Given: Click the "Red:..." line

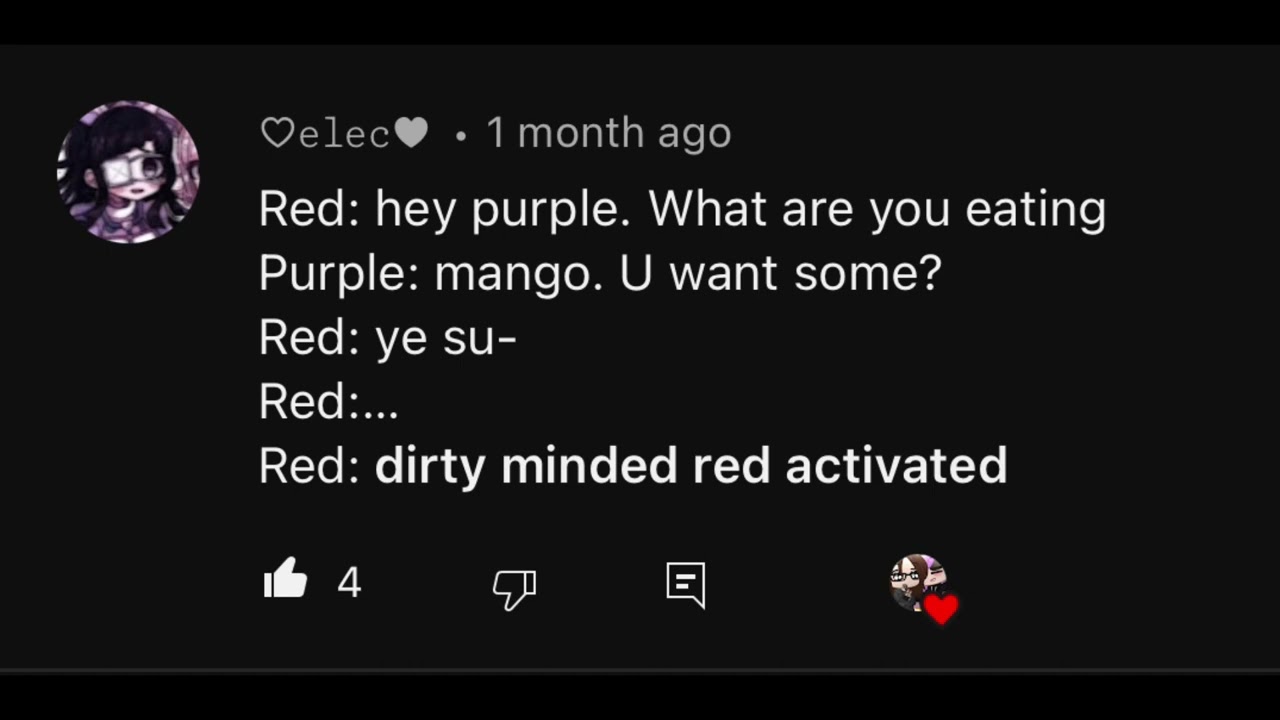Looking at the screenshot, I should [x=328, y=402].
